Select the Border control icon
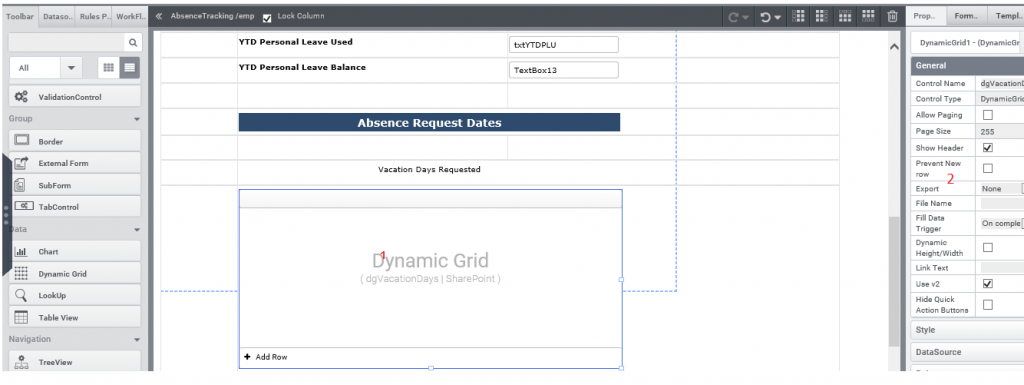The width and height of the screenshot is (1024, 385). 21,141
